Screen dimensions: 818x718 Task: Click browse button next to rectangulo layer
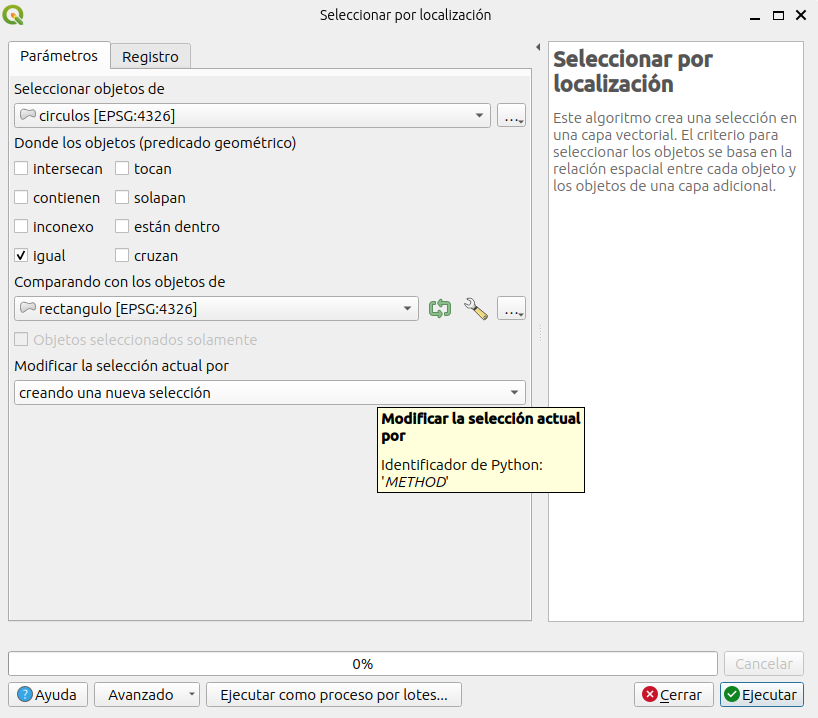(x=512, y=309)
